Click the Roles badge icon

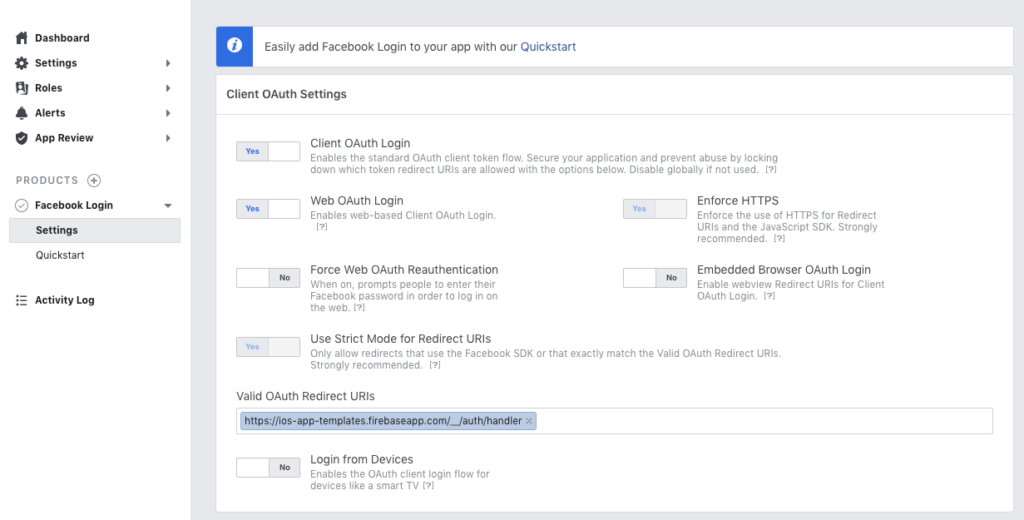(x=22, y=88)
